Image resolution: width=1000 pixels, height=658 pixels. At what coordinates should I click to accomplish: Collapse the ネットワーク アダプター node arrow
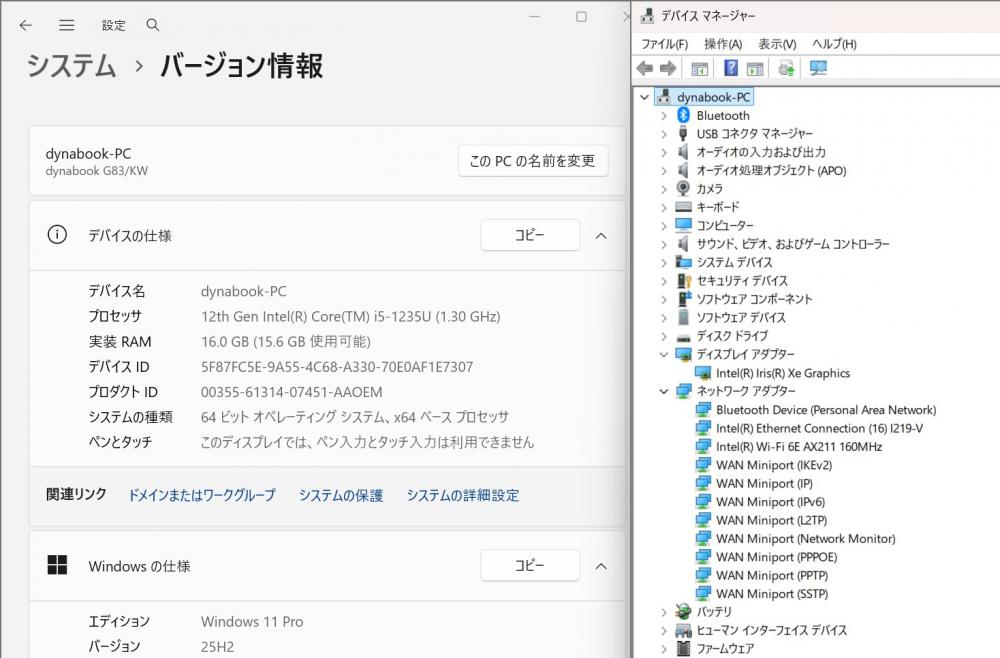coord(664,391)
